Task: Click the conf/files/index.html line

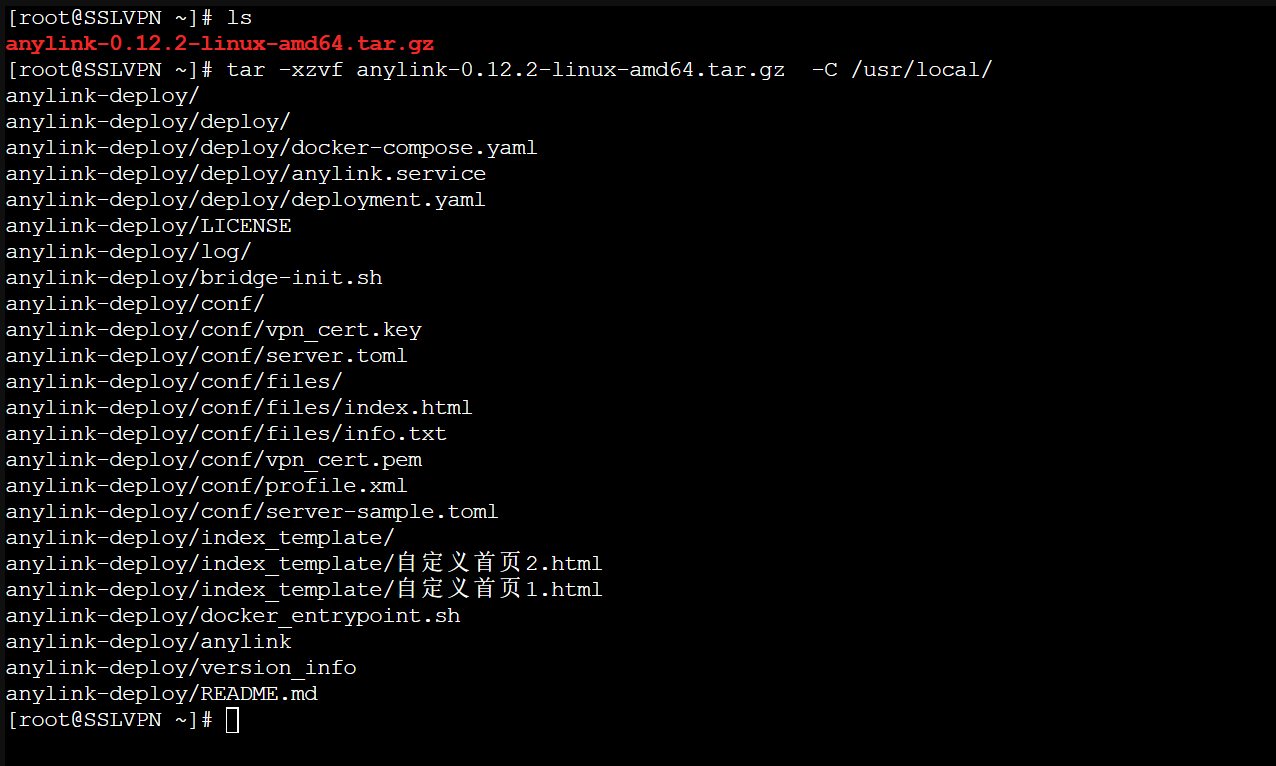Action: (x=239, y=408)
